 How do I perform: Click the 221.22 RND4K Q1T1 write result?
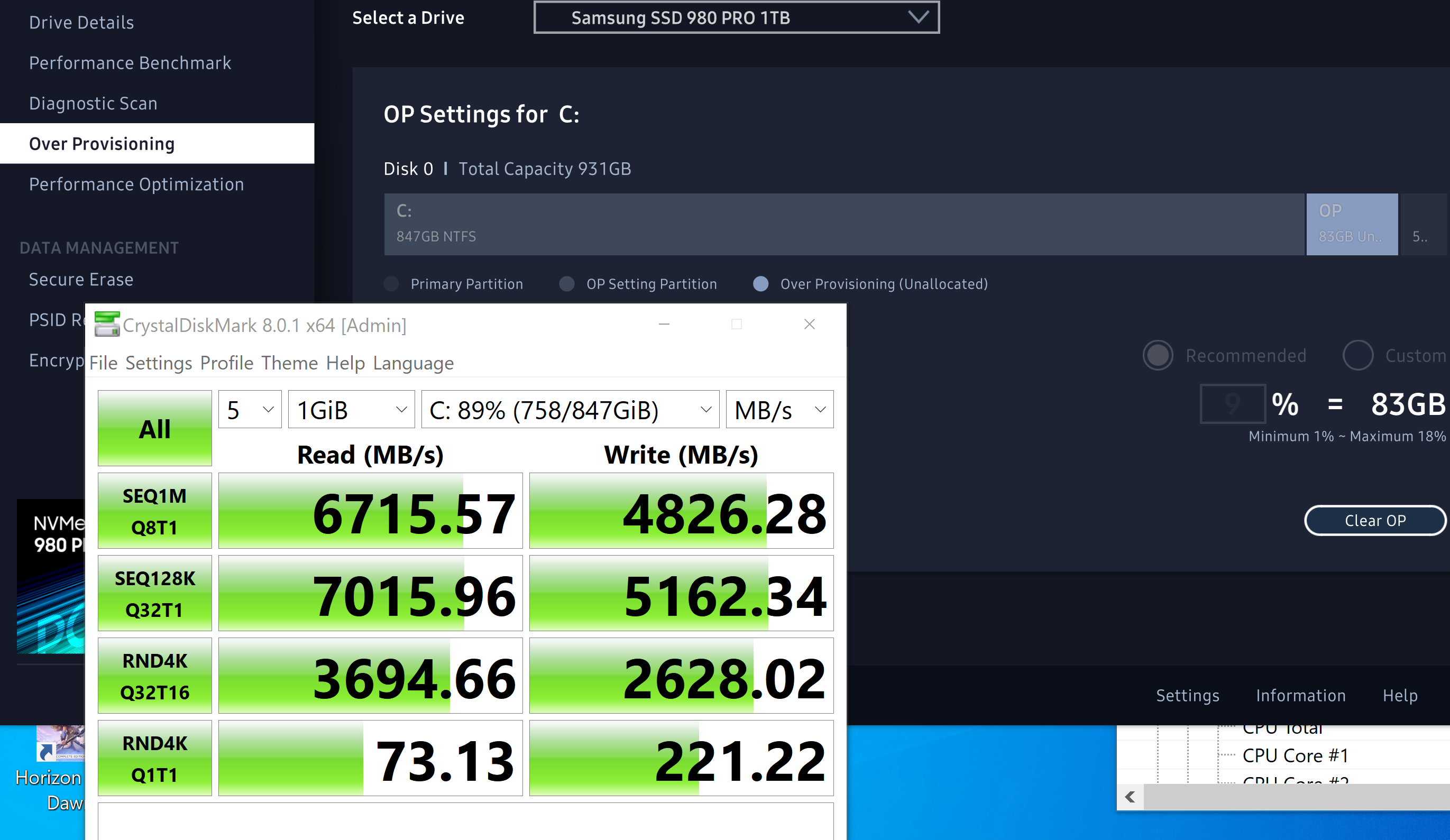[x=681, y=758]
